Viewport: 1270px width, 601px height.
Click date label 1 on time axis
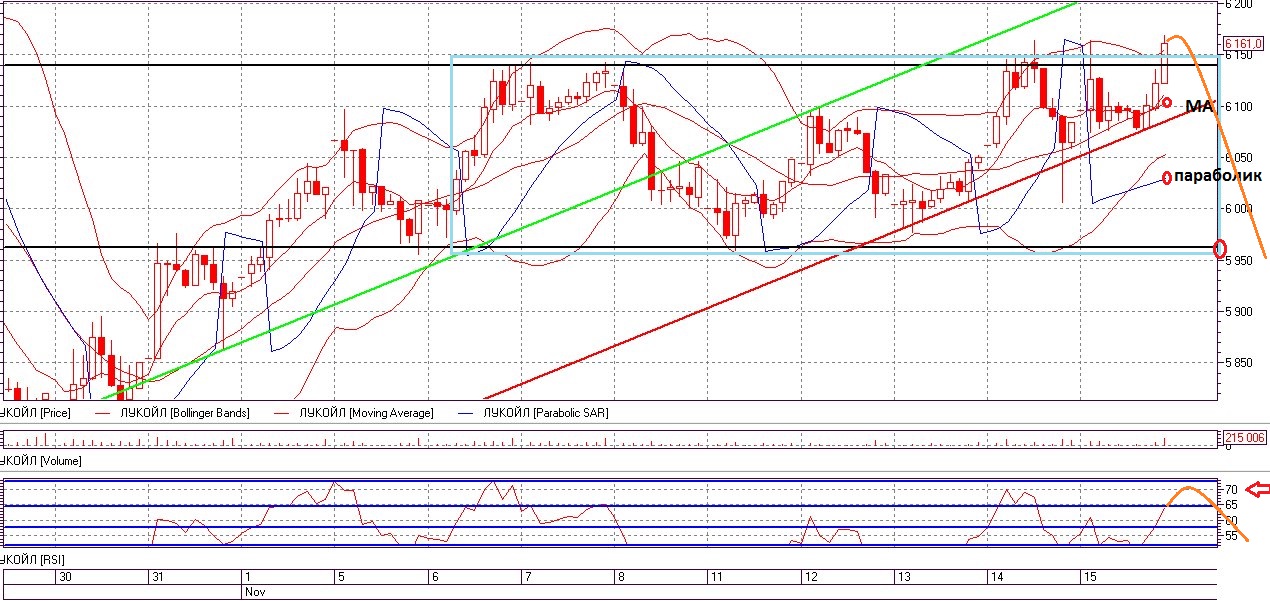(248, 577)
